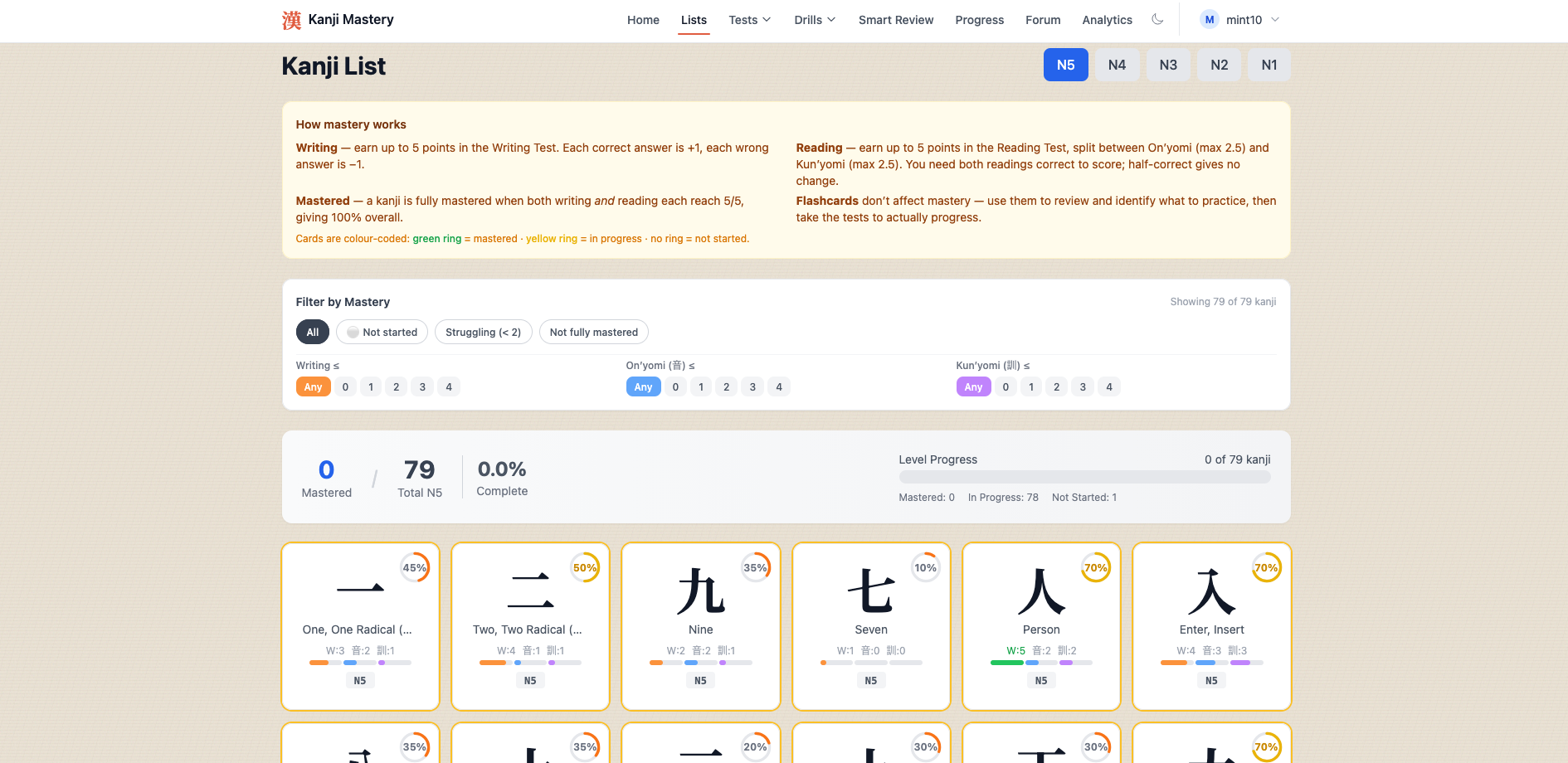Open the Drills dropdown menu
Screen dimensions: 1568x763
(x=813, y=19)
